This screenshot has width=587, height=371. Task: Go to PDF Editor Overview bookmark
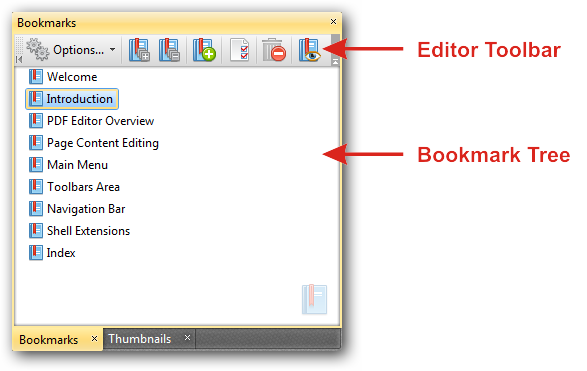point(91,121)
